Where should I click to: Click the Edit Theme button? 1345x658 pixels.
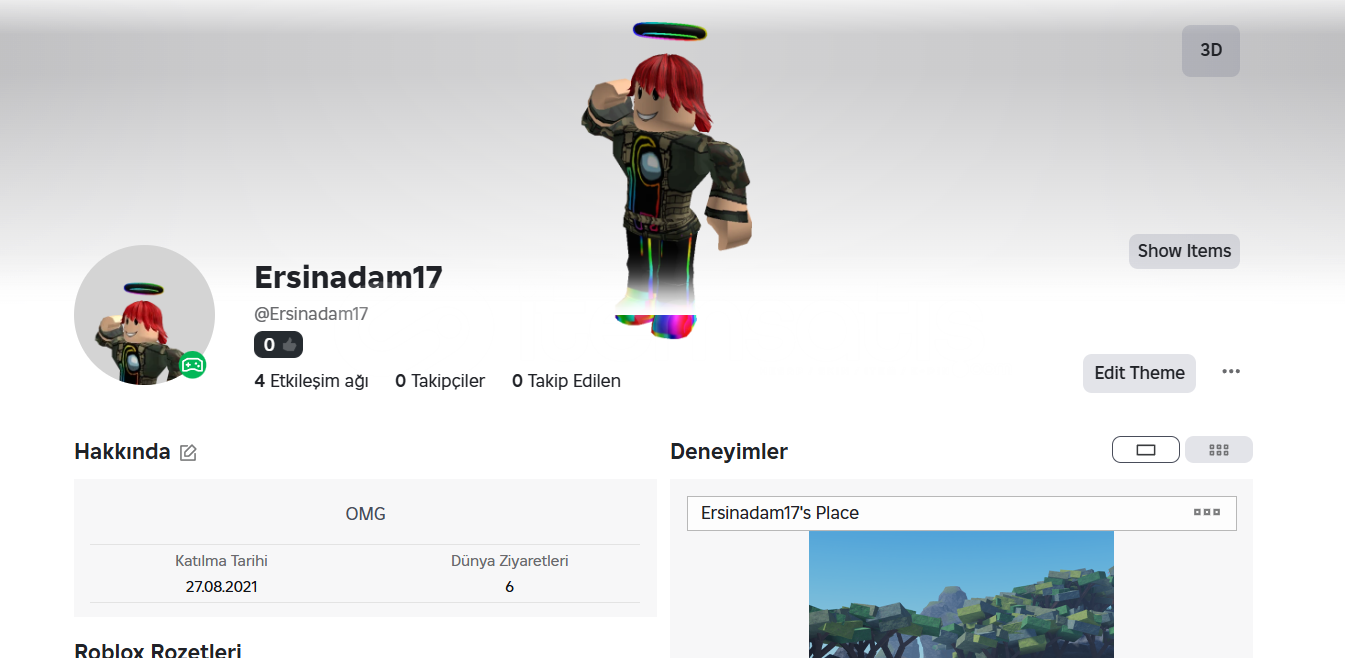click(1139, 373)
